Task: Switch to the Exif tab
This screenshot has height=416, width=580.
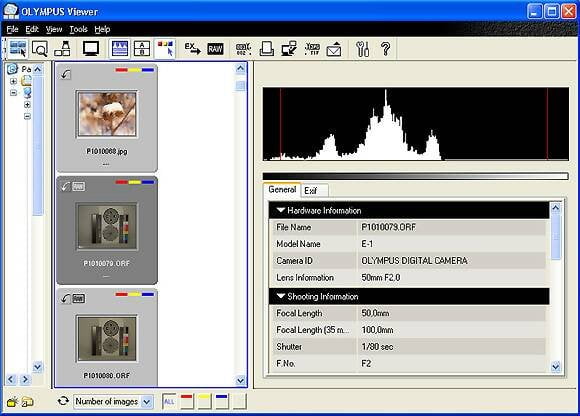Action: coord(311,190)
